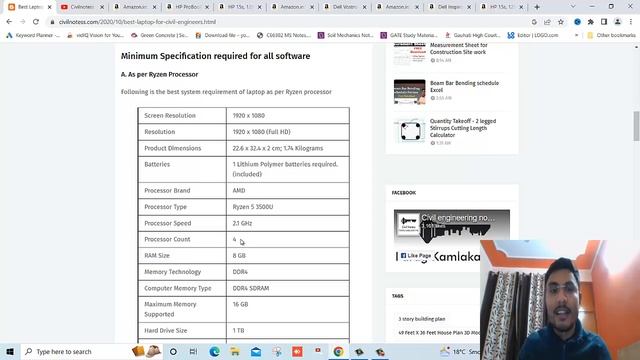Image resolution: width=640 pixels, height=360 pixels.
Task: Open the Extensions puzzle icon
Action: (x=591, y=22)
